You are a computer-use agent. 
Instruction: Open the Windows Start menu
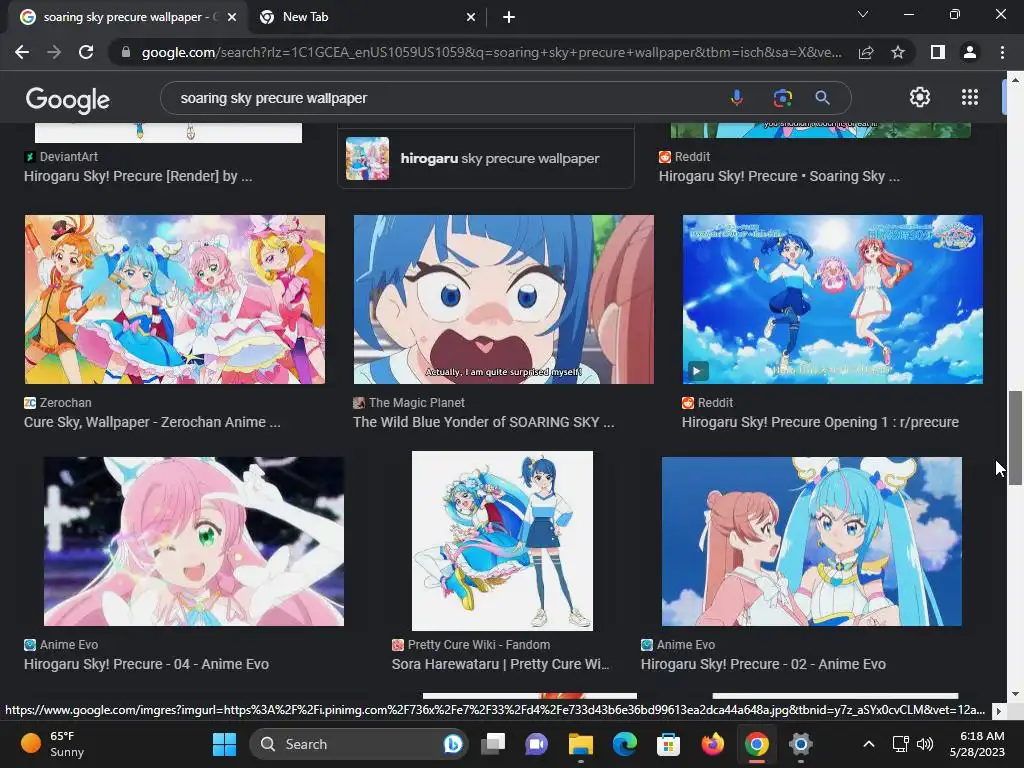[x=225, y=744]
